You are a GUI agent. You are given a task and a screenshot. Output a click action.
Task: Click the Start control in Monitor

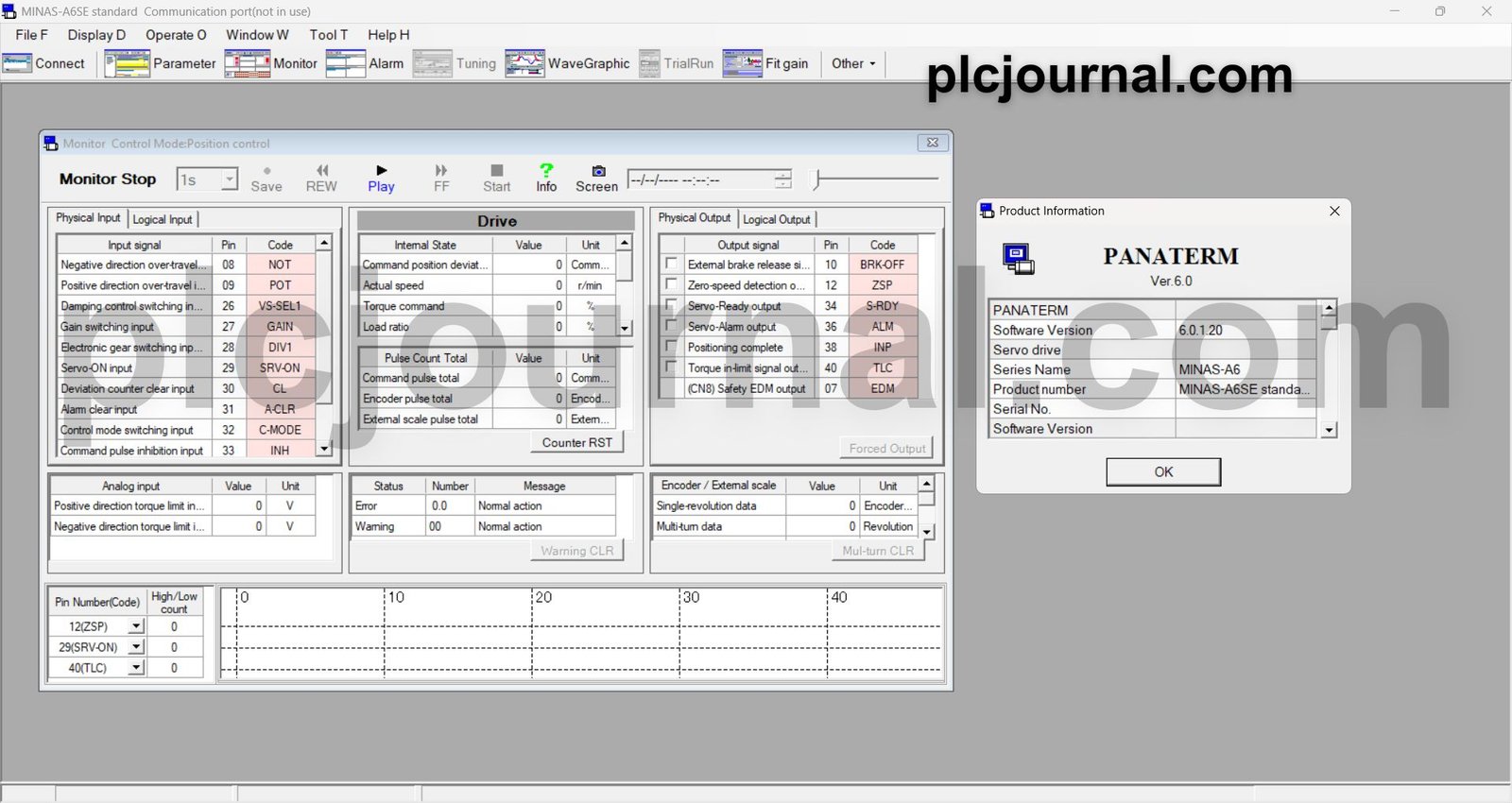tap(496, 179)
